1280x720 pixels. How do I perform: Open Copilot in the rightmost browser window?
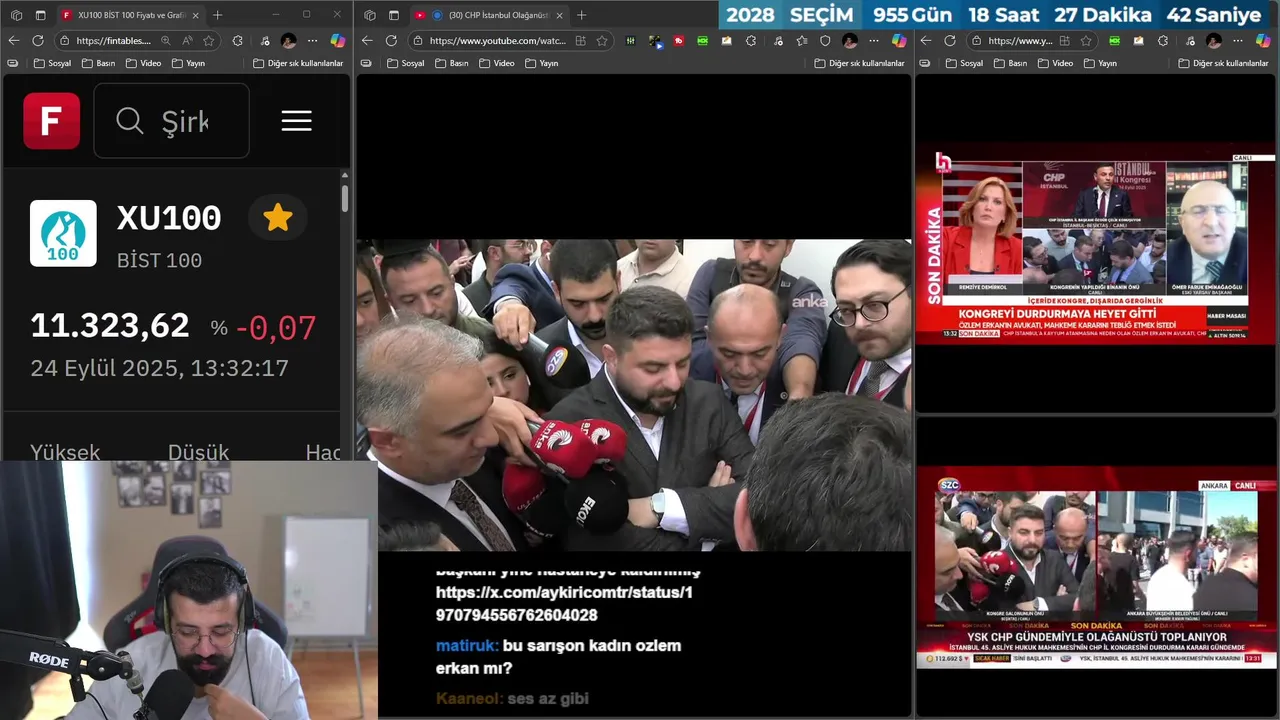tap(1263, 41)
